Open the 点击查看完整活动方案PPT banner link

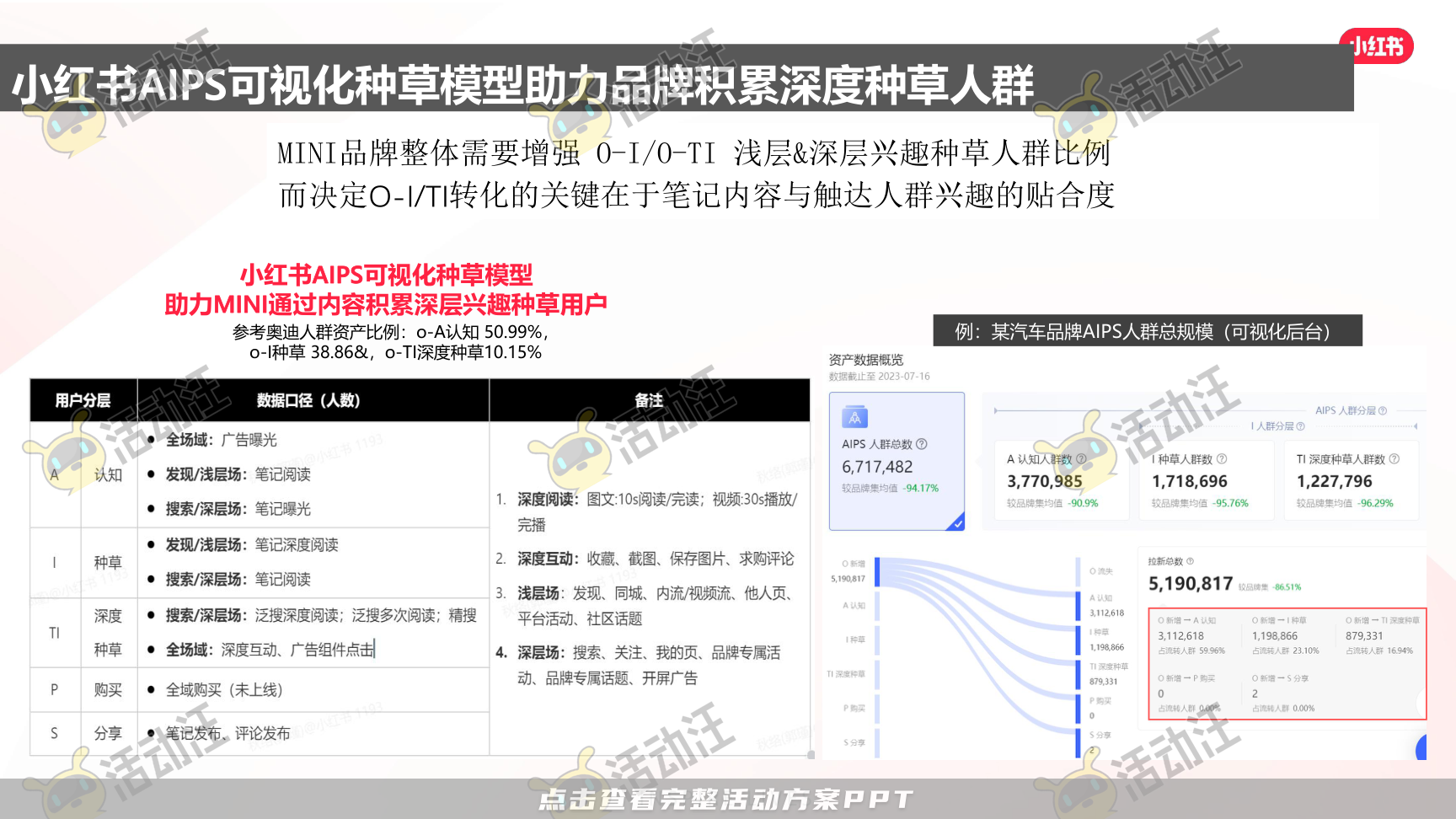725,799
